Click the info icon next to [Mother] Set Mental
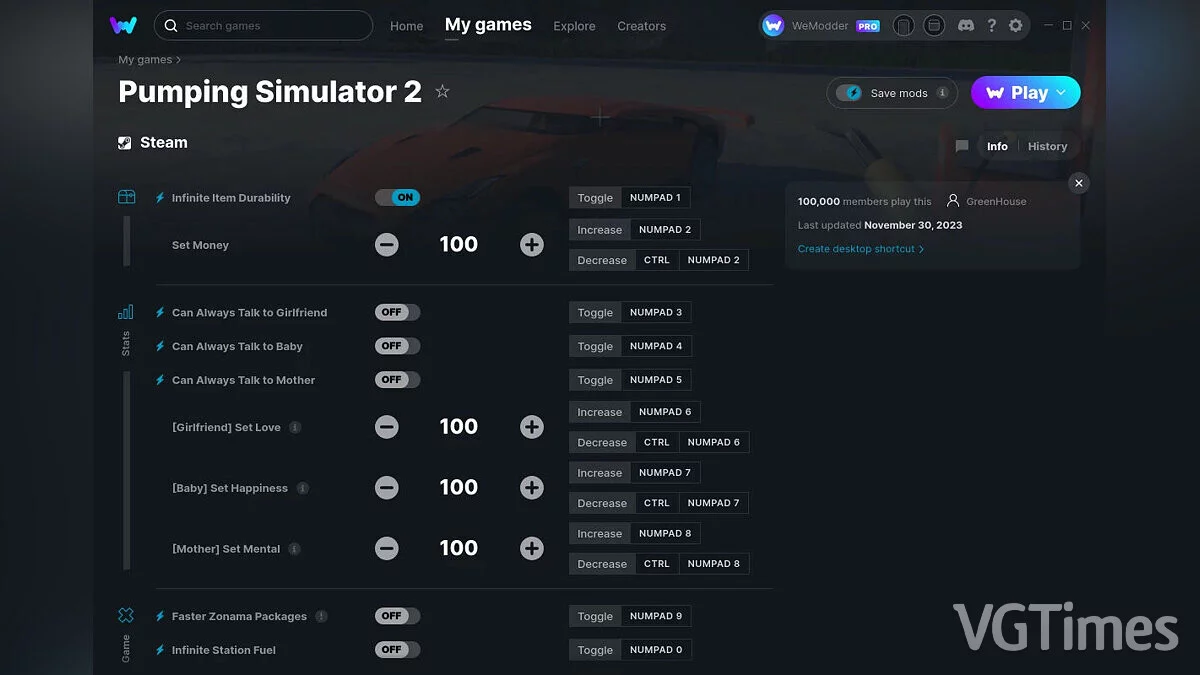 pos(294,548)
